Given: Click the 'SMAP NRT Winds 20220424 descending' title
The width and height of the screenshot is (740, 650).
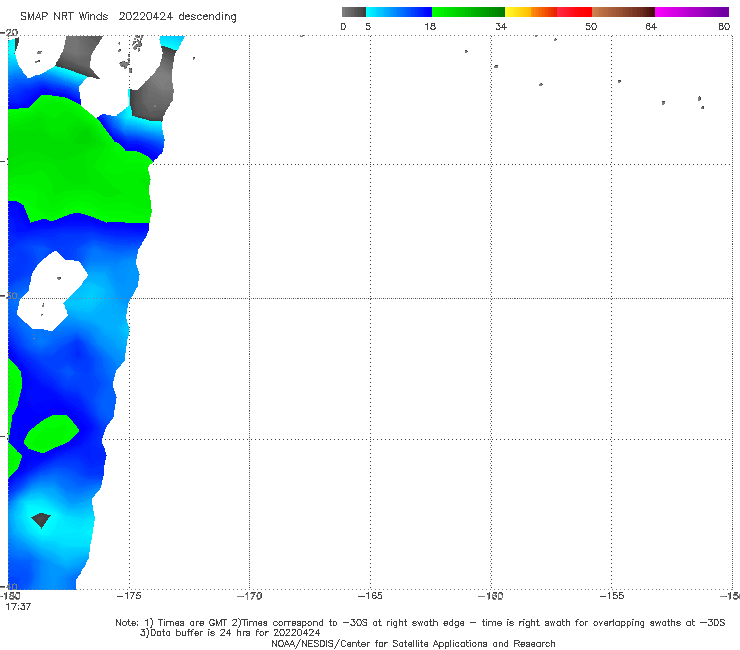Looking at the screenshot, I should pyautogui.click(x=128, y=17).
